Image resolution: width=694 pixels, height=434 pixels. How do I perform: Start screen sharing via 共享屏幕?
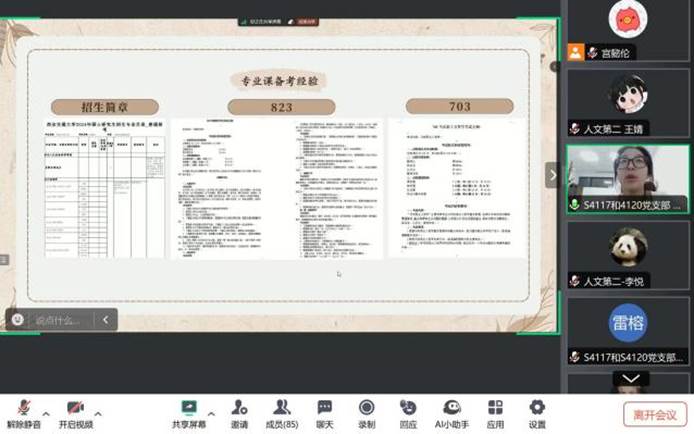tap(188, 412)
